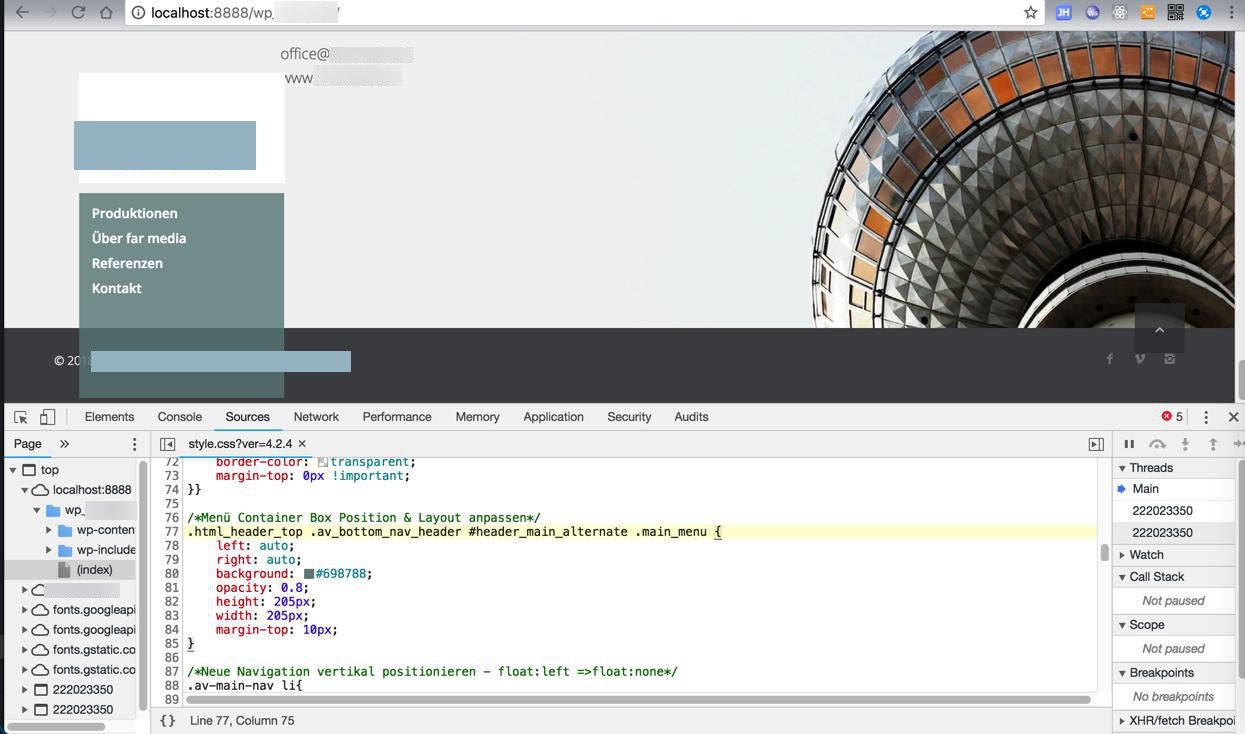1245x734 pixels.
Task: Pretty print the source with braces icon
Action: pos(167,720)
